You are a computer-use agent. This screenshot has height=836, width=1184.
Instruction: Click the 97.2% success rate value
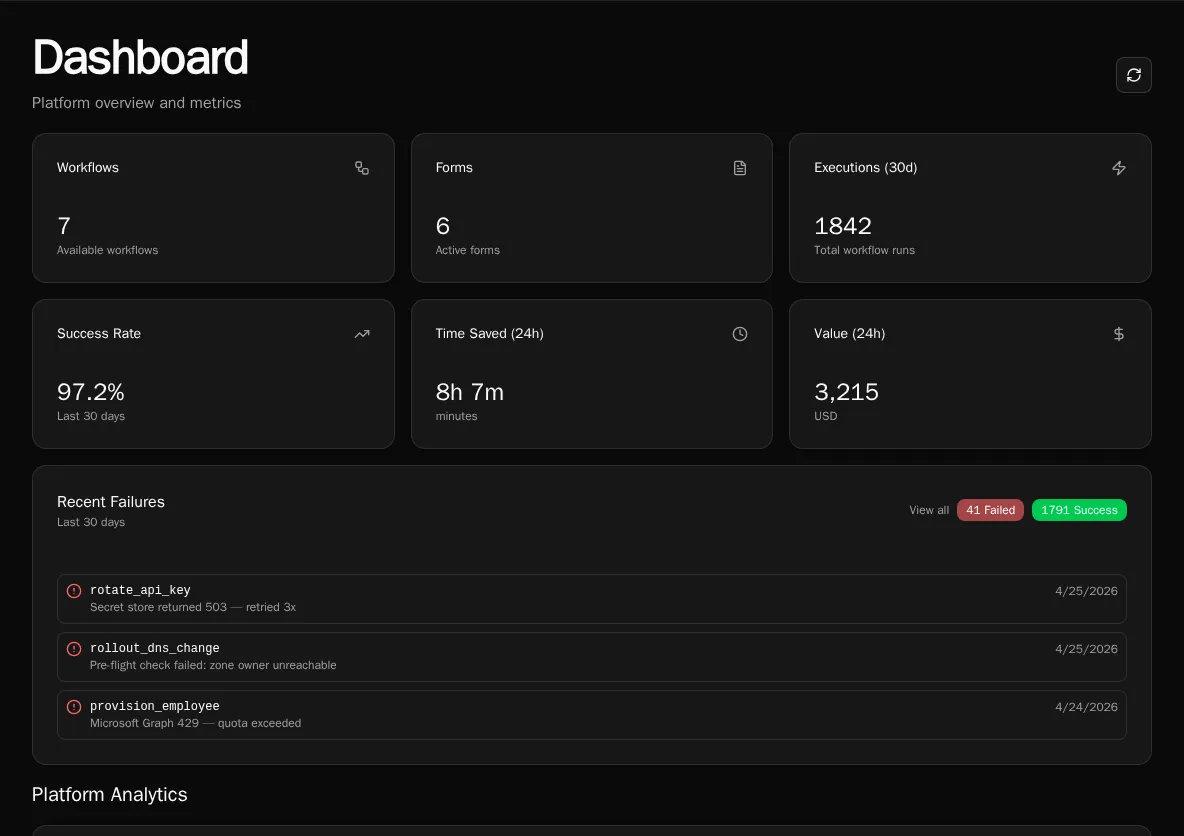(91, 392)
